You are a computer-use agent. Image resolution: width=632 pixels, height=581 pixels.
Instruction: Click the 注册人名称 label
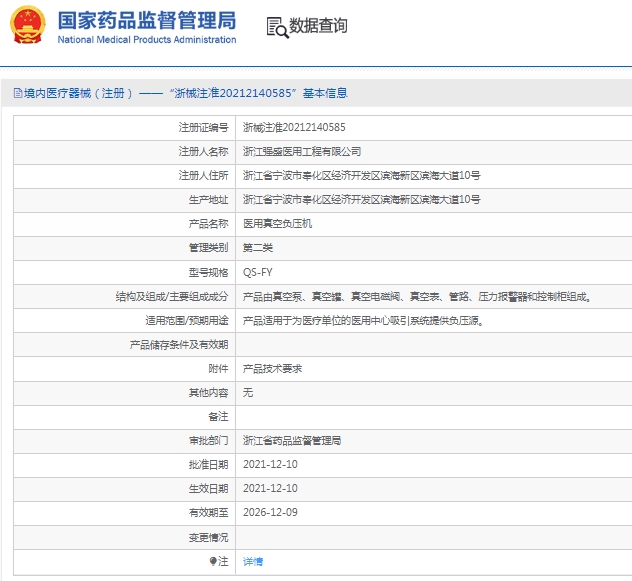coord(204,152)
